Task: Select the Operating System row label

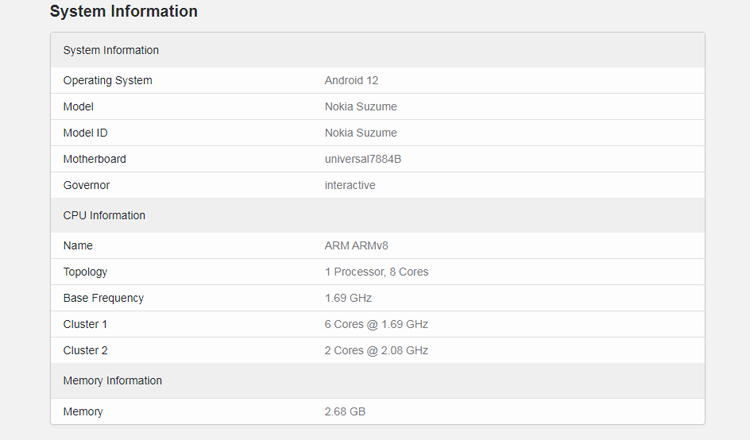Action: pyautogui.click(x=107, y=80)
